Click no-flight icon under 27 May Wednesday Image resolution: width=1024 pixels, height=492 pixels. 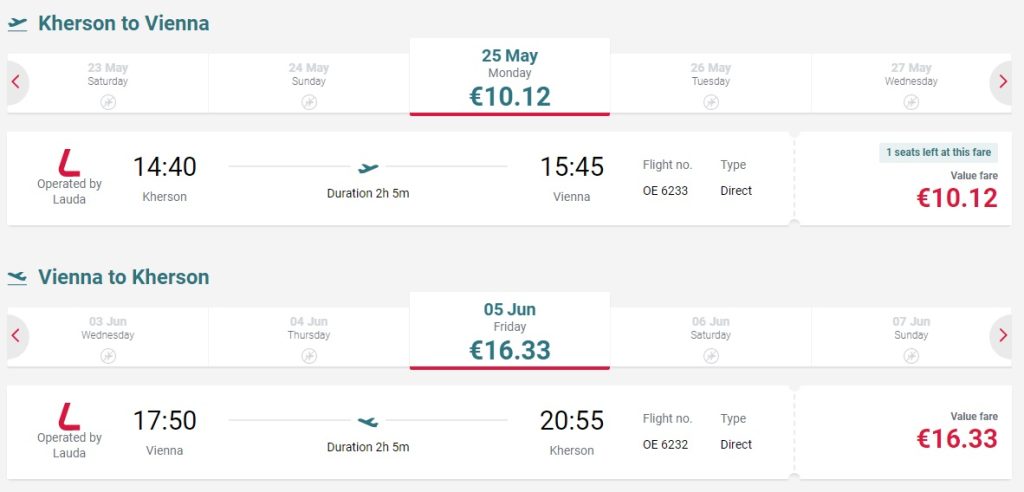pyautogui.click(x=911, y=102)
